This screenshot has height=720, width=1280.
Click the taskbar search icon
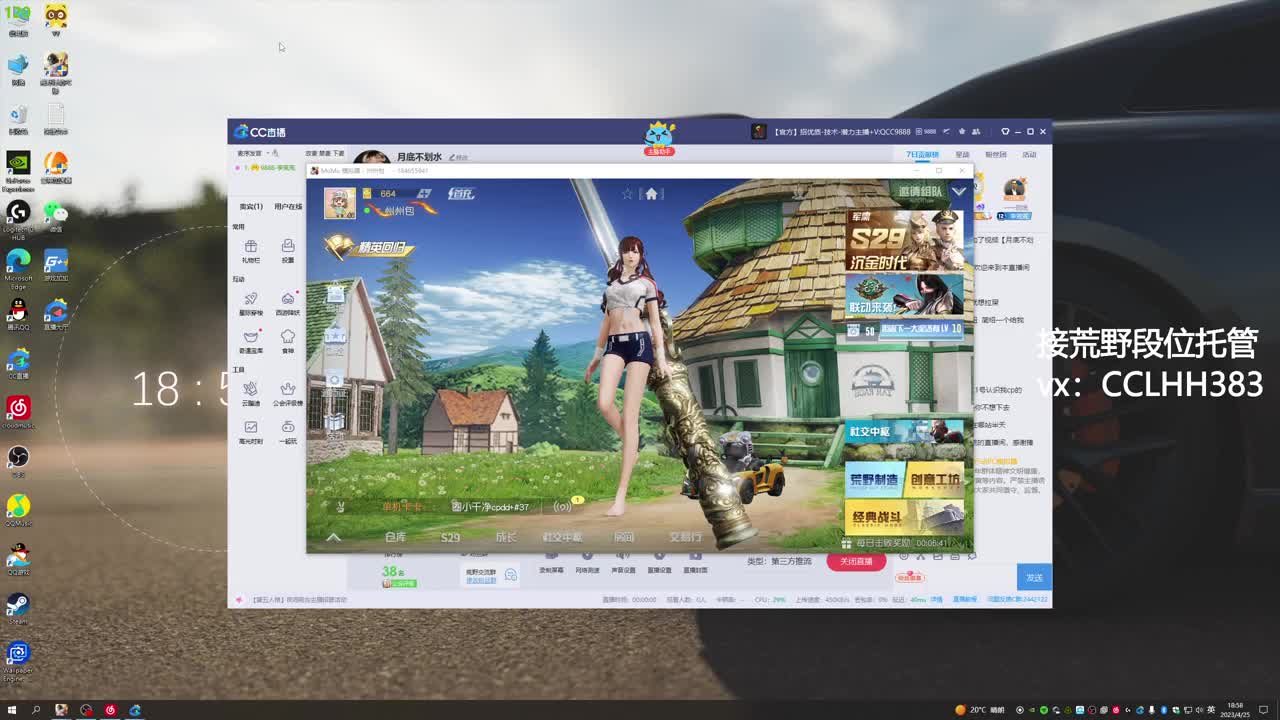[x=36, y=710]
